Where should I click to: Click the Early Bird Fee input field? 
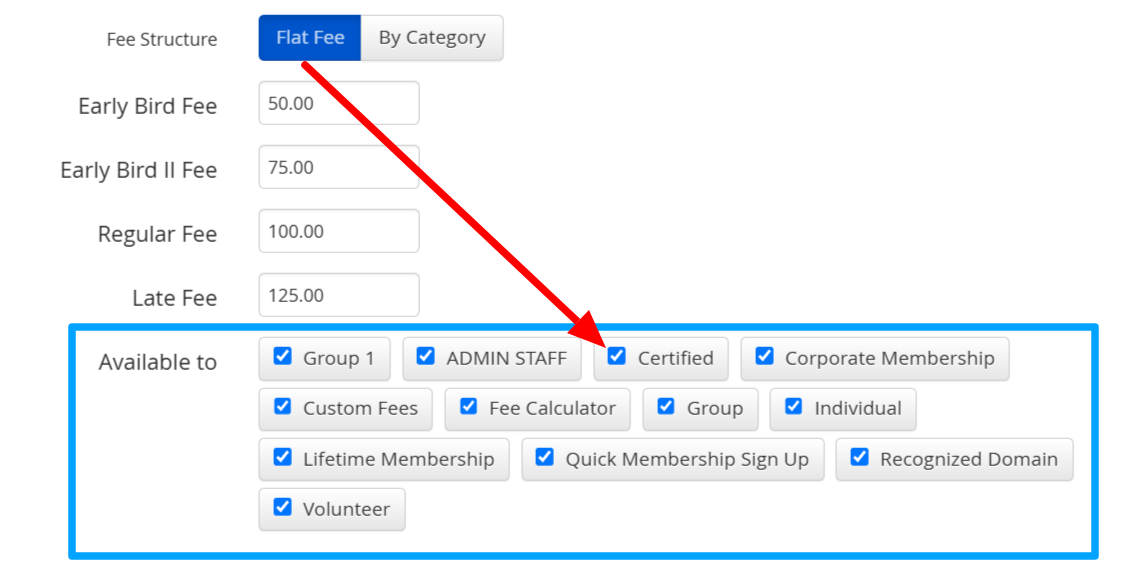[x=338, y=103]
